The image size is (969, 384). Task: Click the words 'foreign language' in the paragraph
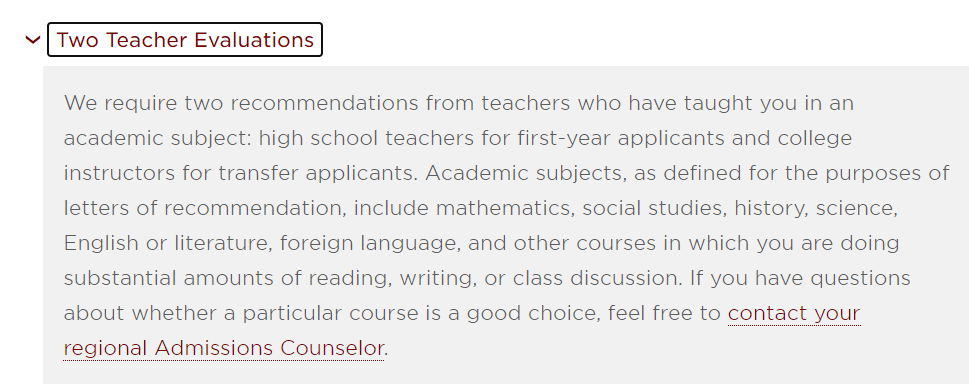tap(370, 243)
